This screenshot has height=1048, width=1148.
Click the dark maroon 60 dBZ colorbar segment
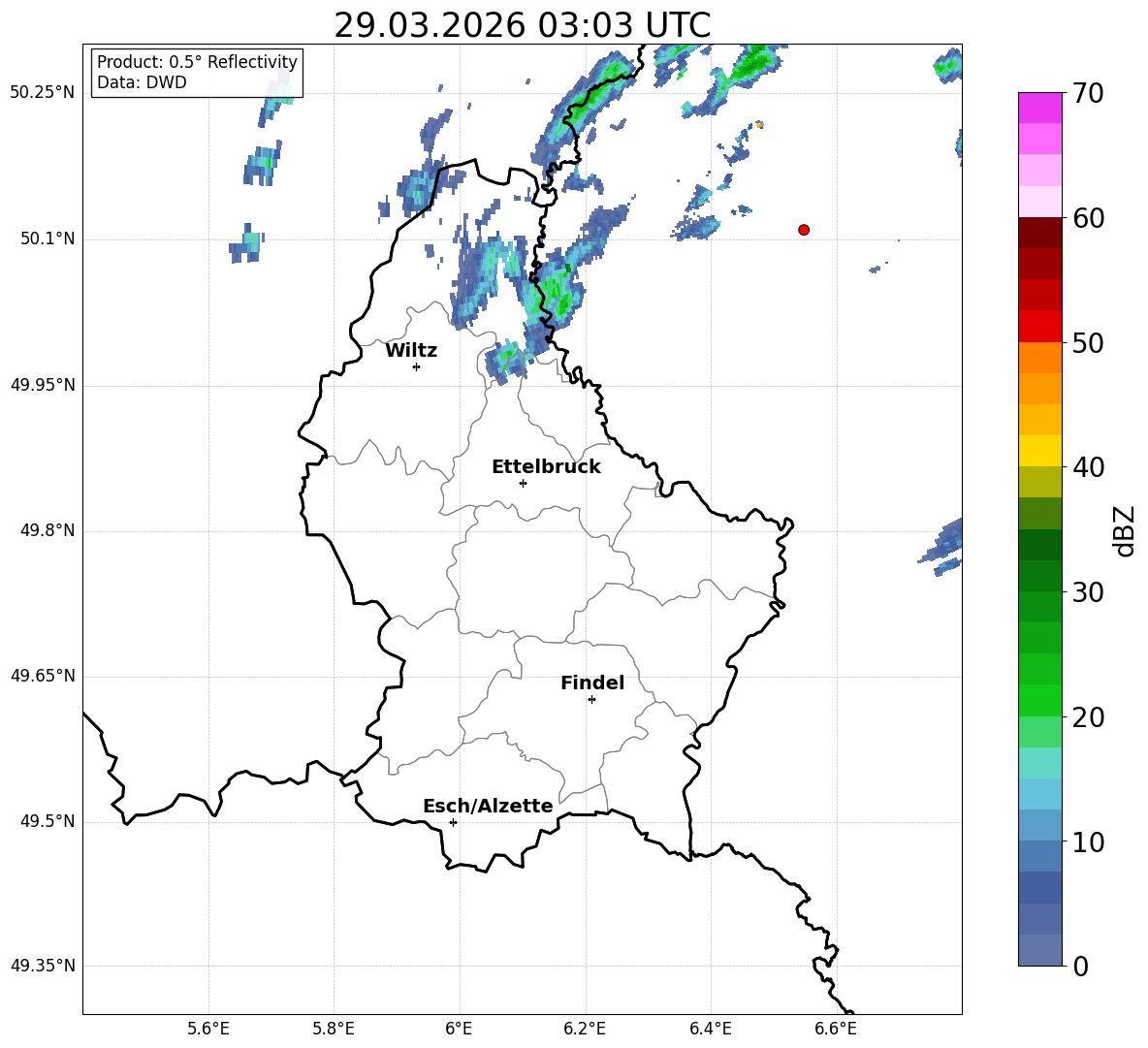pos(1039,233)
